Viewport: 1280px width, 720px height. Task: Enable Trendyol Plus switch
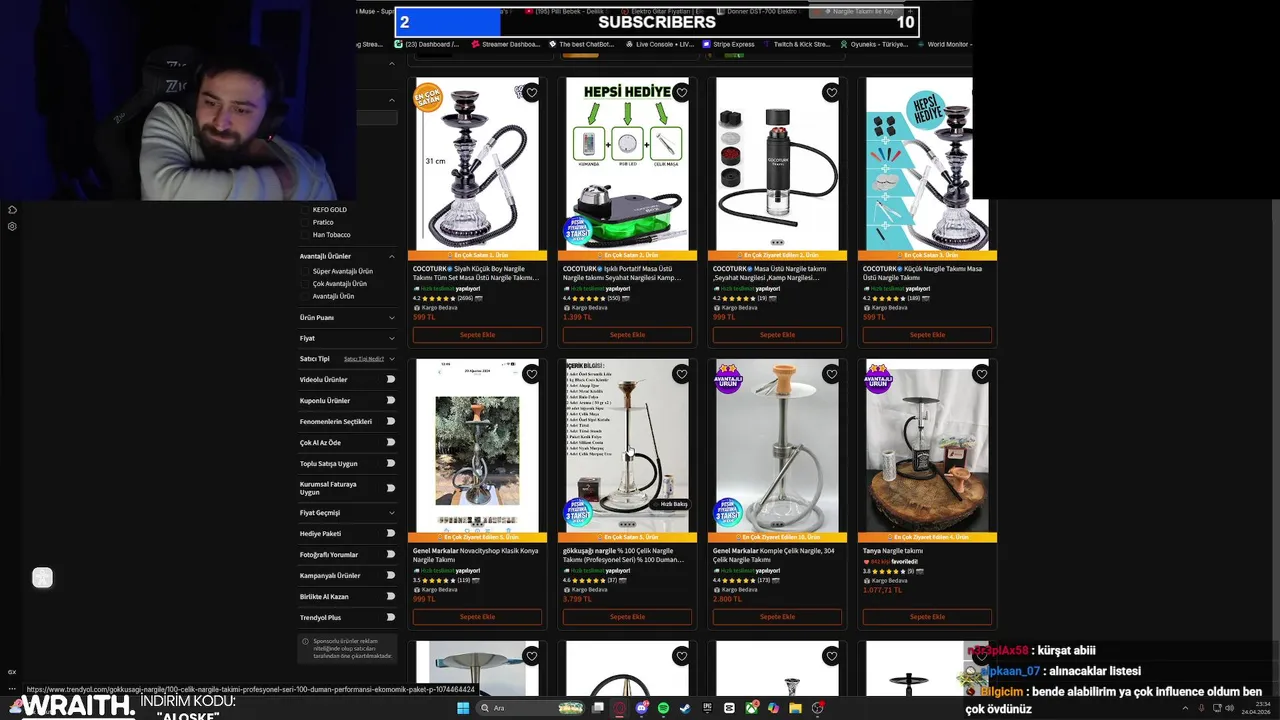tap(390, 617)
